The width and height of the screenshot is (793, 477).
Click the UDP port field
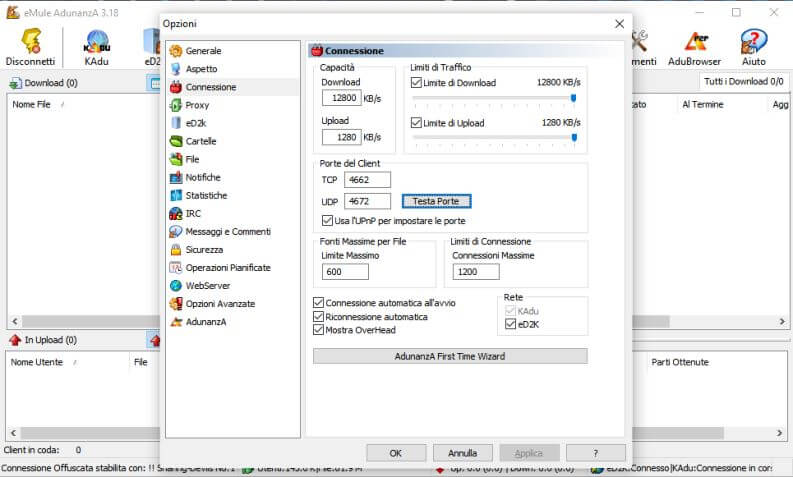pos(367,201)
